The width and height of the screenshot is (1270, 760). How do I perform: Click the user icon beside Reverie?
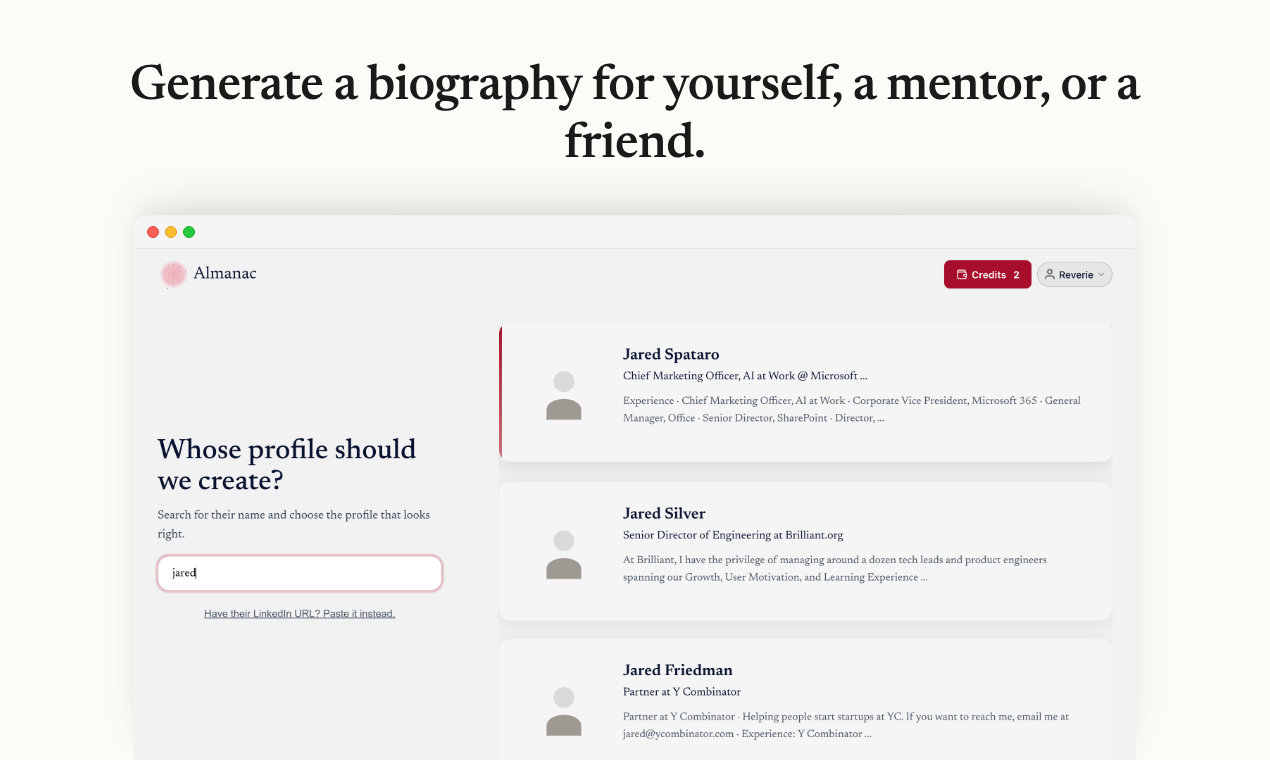tap(1050, 275)
